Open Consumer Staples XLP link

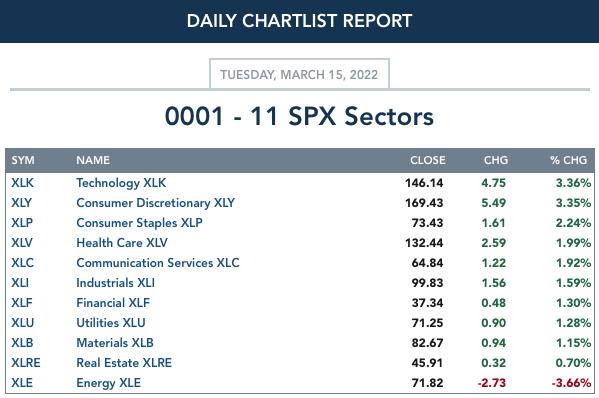pyautogui.click(x=139, y=223)
